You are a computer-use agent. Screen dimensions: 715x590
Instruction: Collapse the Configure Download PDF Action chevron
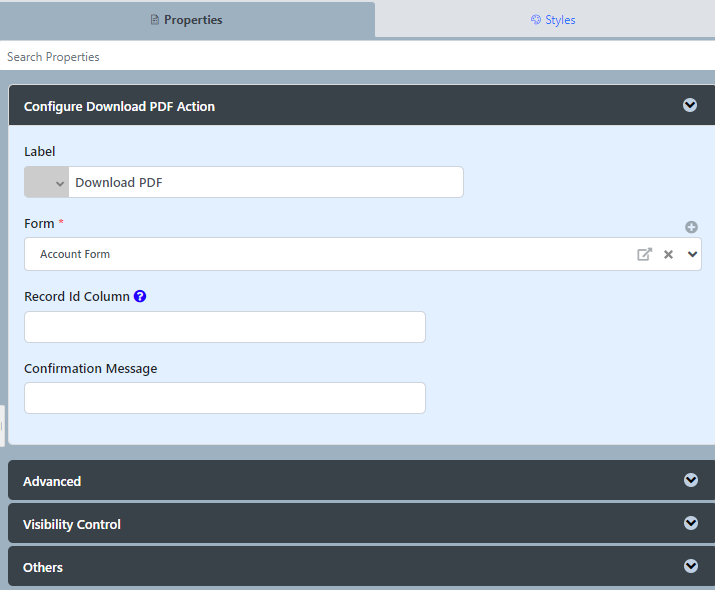click(690, 105)
